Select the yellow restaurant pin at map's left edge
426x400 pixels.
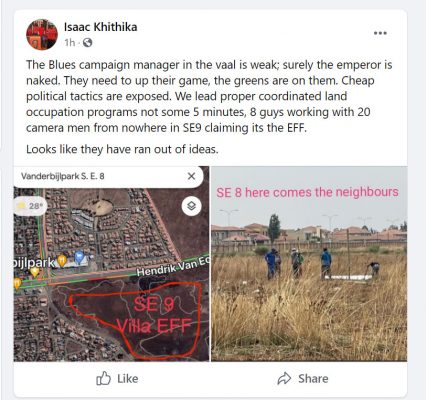coord(17,284)
